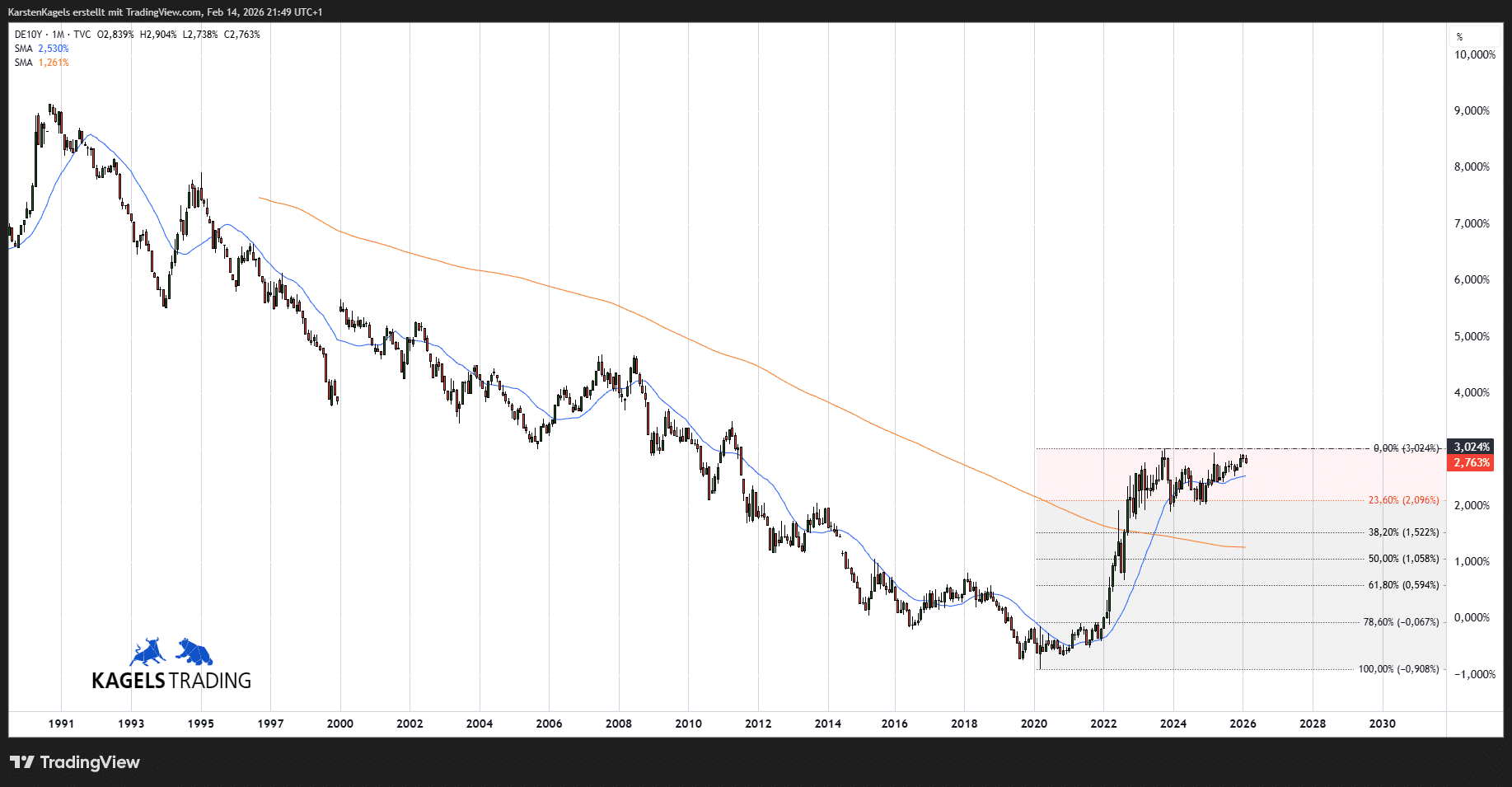Click the 10,000% label on price scale
The width and height of the screenshot is (1512, 787).
point(1474,55)
